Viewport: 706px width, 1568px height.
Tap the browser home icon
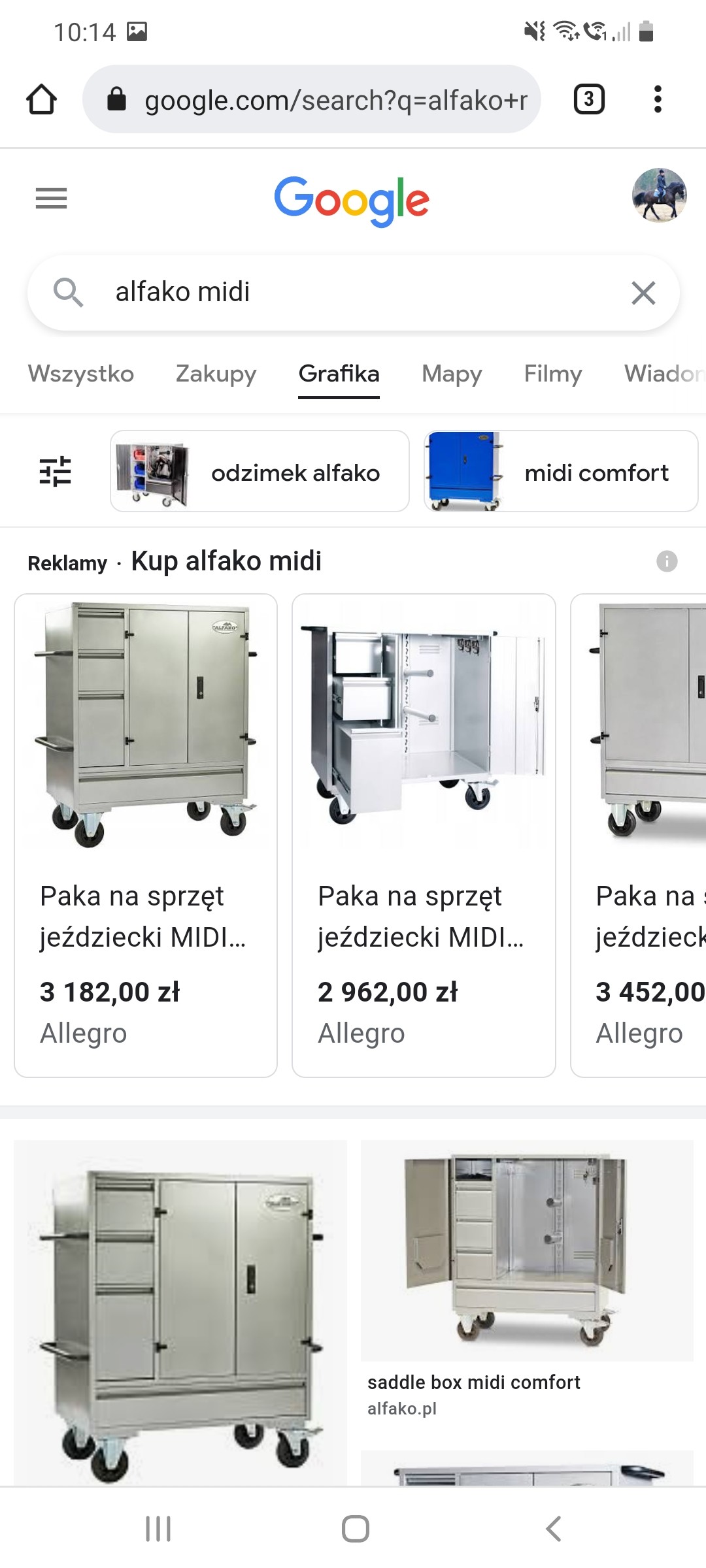[x=41, y=99]
